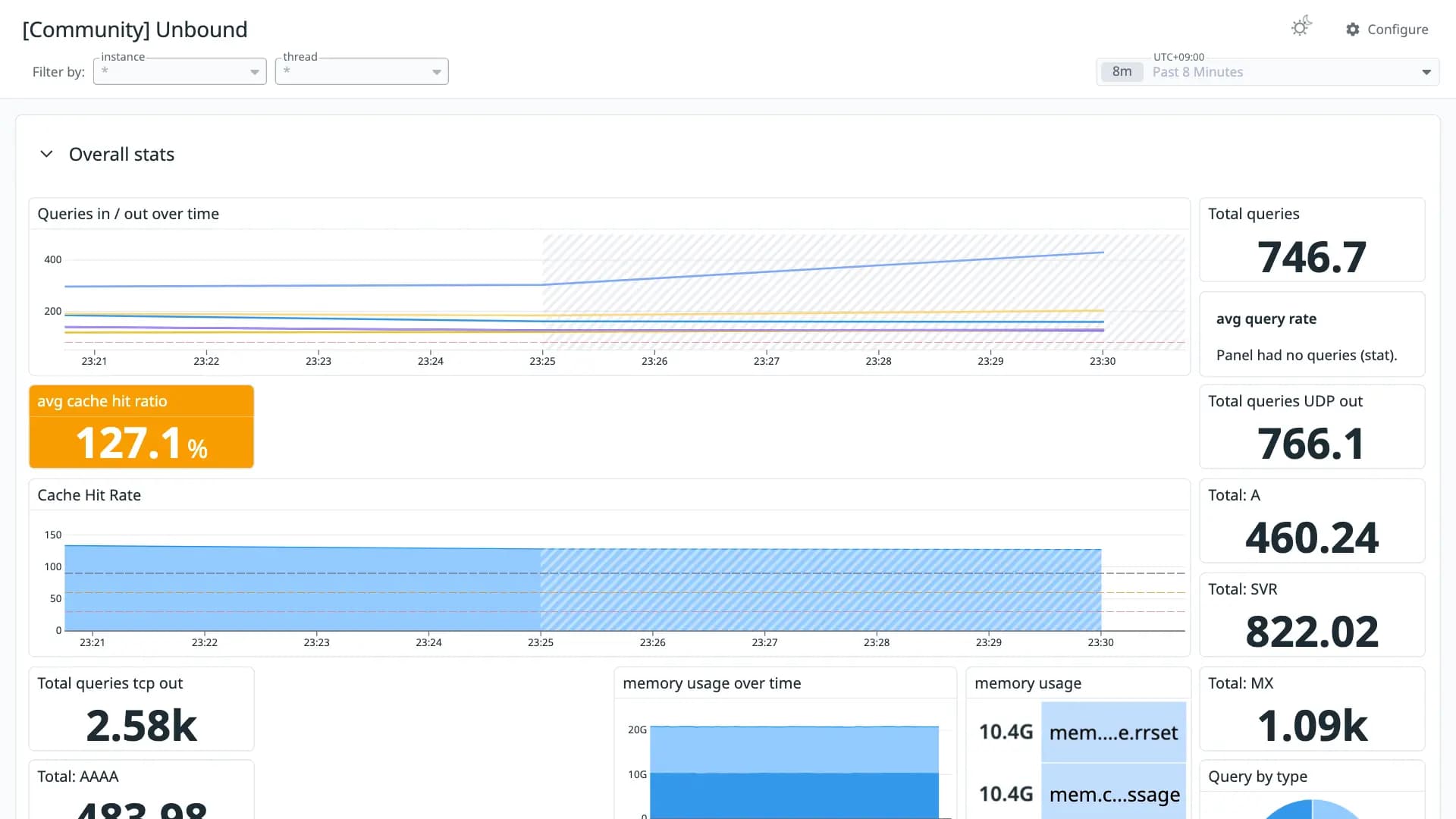Toggle the dark/light theme sun-moon icon
Screen dimensions: 1456x819
(1301, 27)
